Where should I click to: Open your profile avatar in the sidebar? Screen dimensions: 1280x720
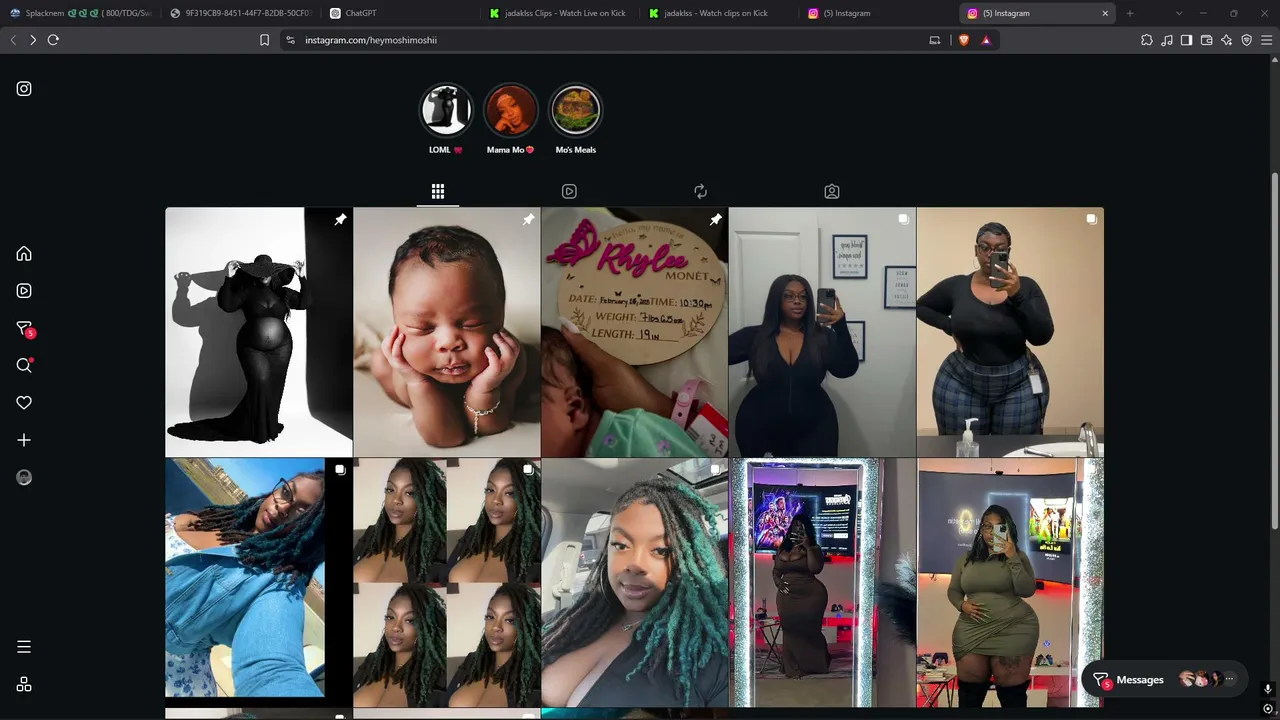point(24,478)
